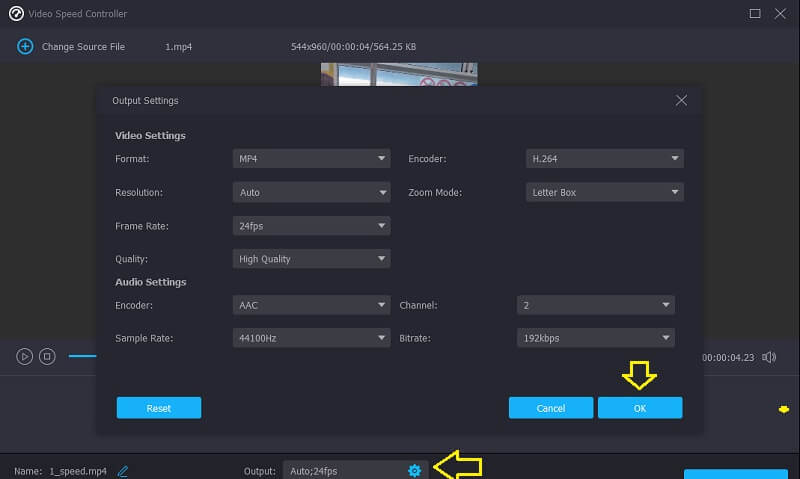Click Cancel in Output Settings
Image resolution: width=800 pixels, height=479 pixels.
pos(550,408)
